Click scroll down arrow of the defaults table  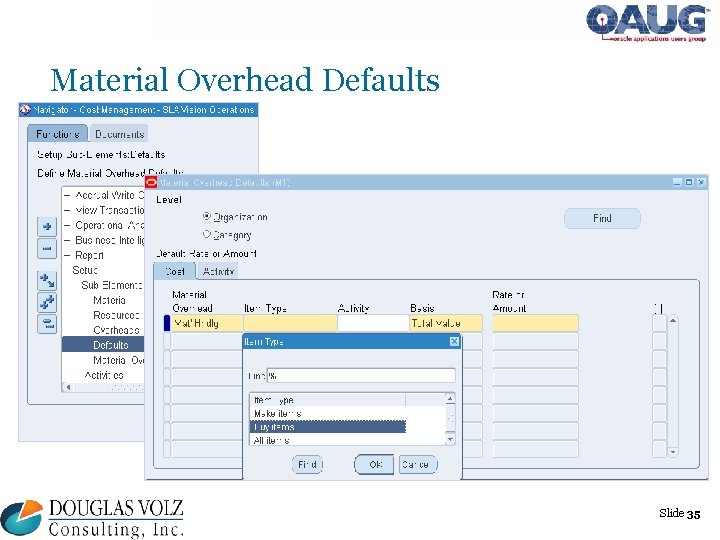point(673,452)
